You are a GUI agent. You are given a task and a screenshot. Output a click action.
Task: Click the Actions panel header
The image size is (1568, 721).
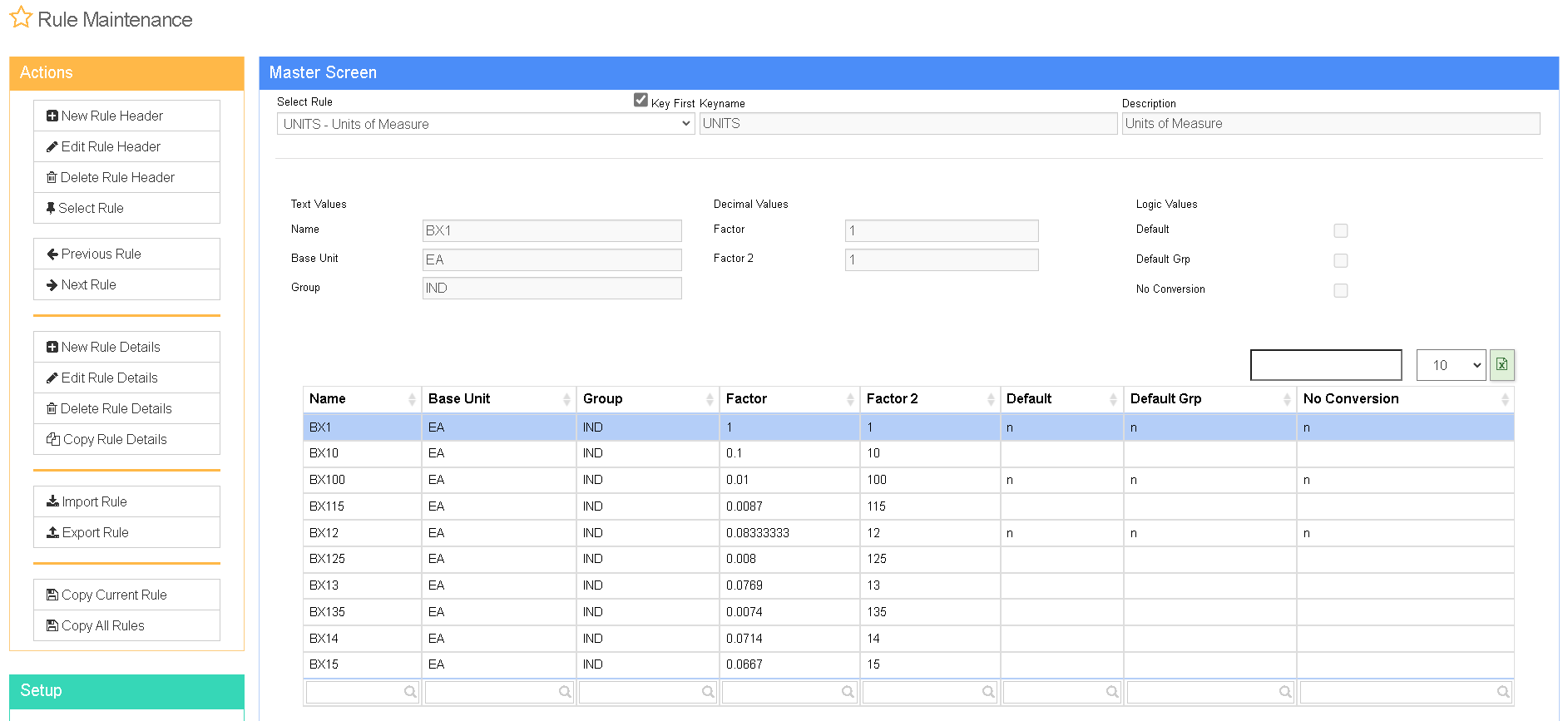tap(126, 73)
